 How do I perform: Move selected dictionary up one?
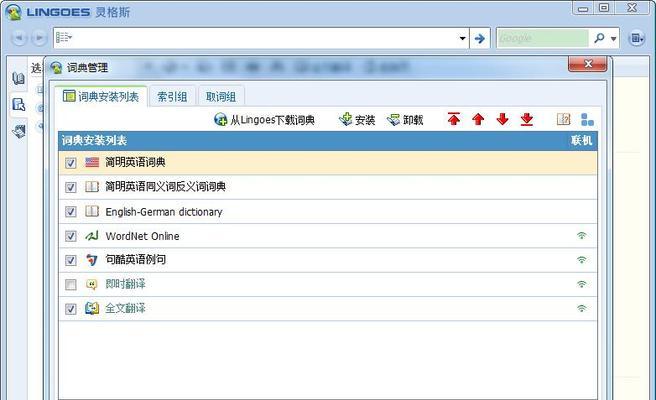click(x=478, y=119)
